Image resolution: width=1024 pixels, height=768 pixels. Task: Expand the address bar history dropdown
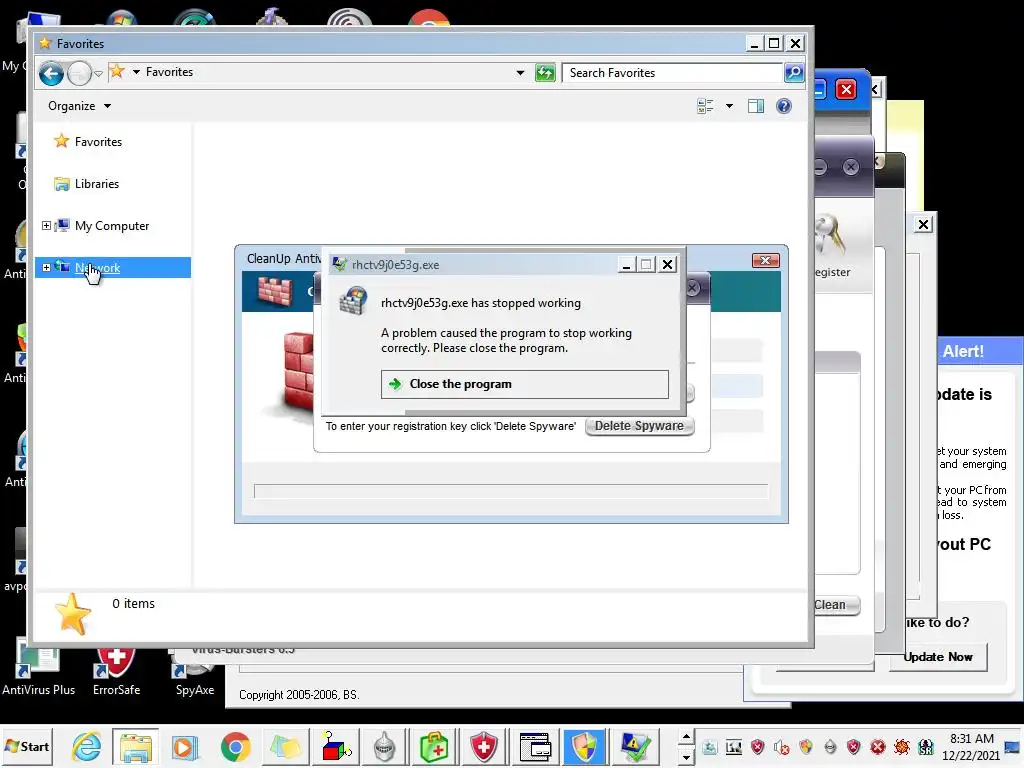(520, 72)
